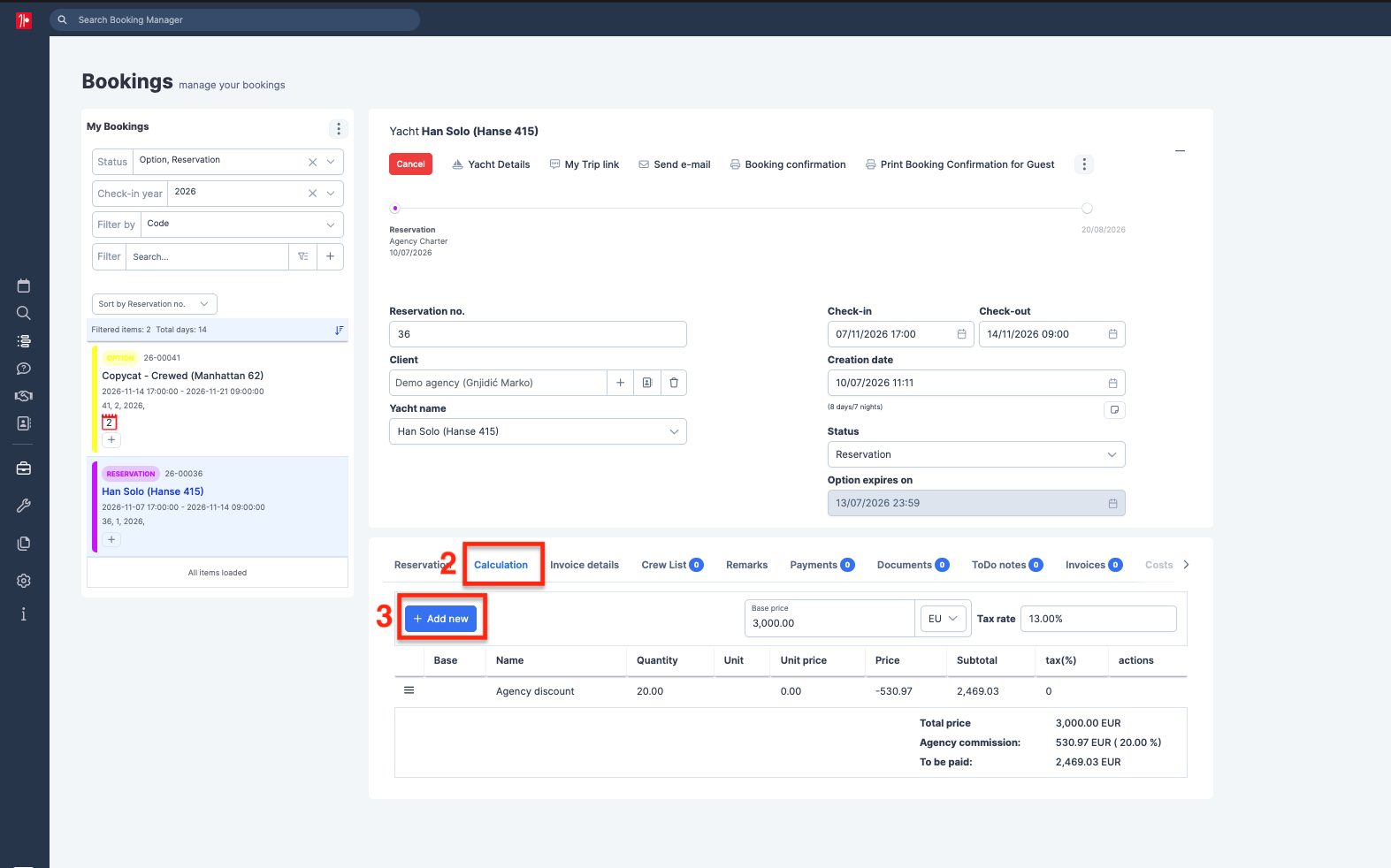This screenshot has height=868, width=1391.
Task: Add a new client with the plus icon
Action: (x=621, y=383)
